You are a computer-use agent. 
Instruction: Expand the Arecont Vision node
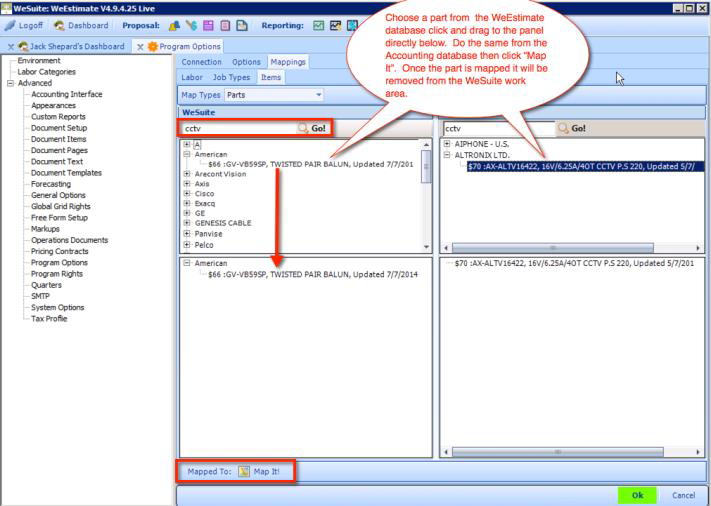[187, 174]
